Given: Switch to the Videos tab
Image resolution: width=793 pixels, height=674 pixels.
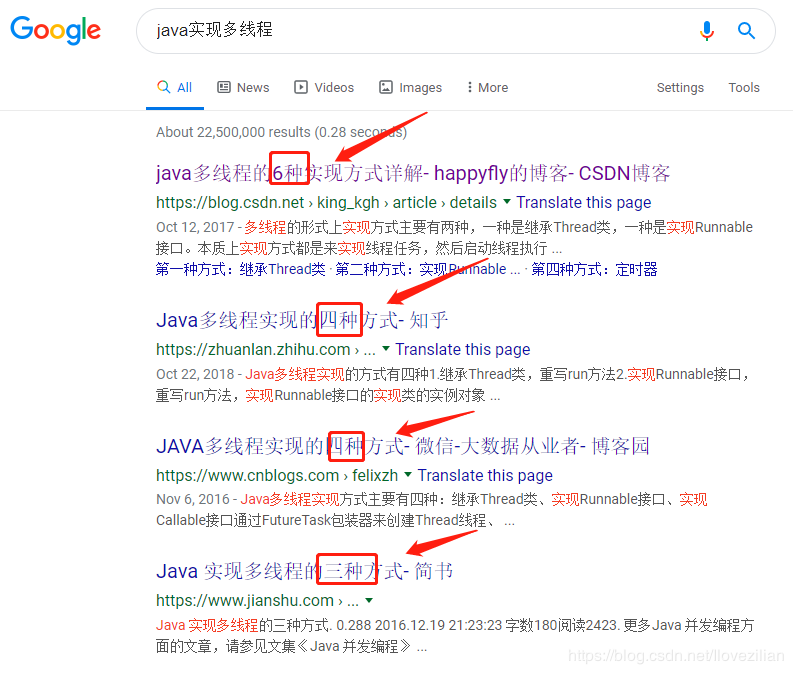Looking at the screenshot, I should 324,87.
